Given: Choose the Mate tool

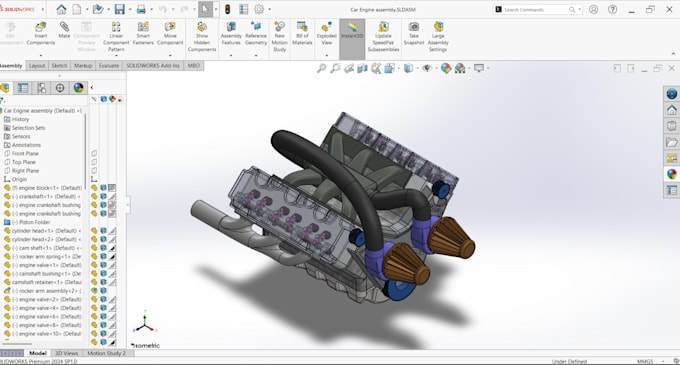Looking at the screenshot, I should click(64, 30).
